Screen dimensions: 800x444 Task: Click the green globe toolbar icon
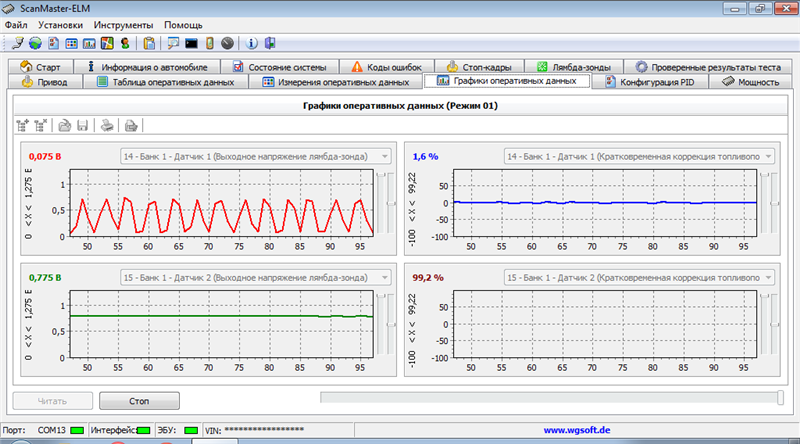[x=35, y=43]
